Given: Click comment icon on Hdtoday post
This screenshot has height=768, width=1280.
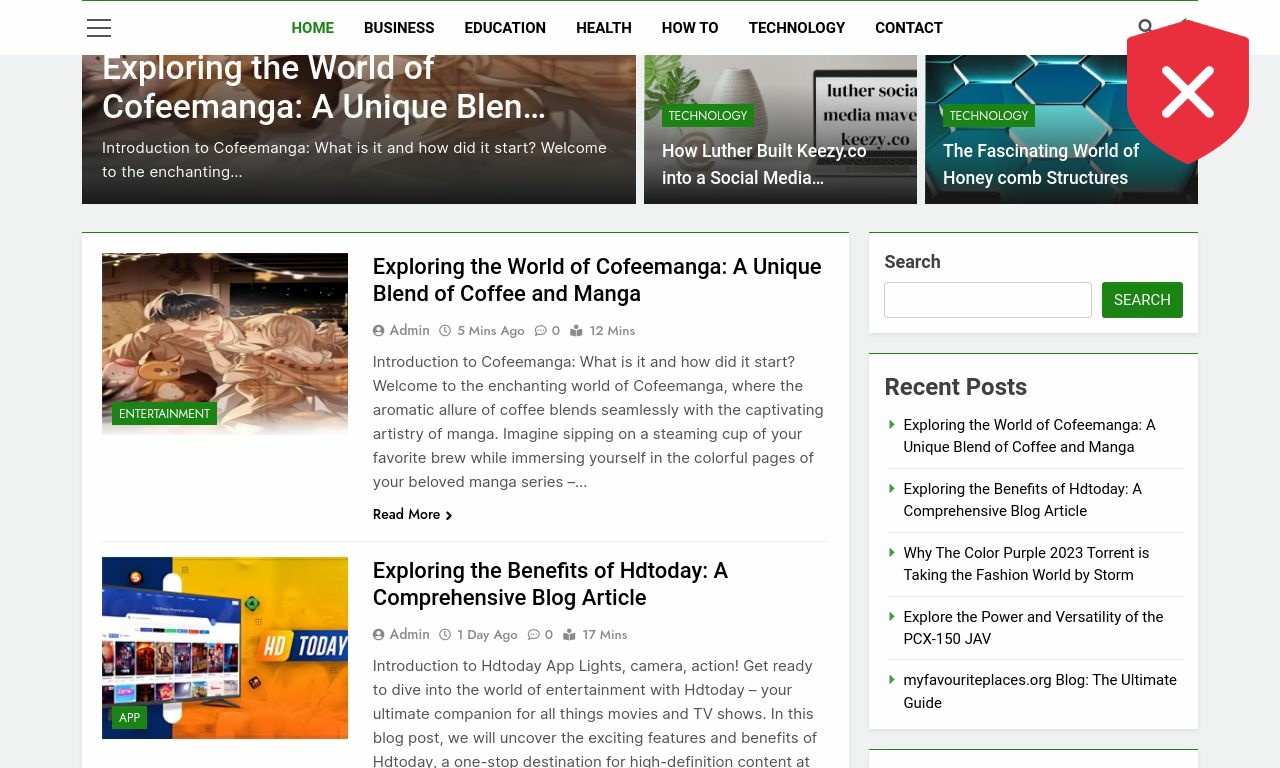Looking at the screenshot, I should tap(534, 635).
